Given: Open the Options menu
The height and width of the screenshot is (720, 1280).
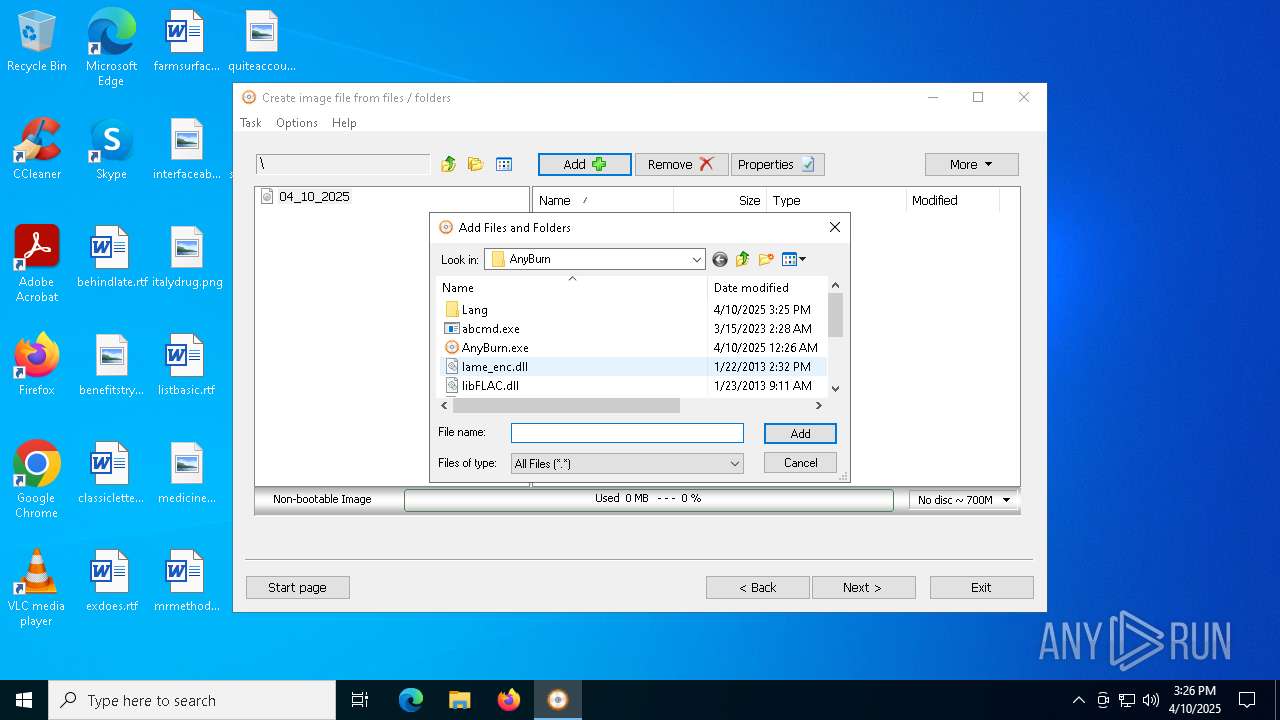Looking at the screenshot, I should coord(297,123).
